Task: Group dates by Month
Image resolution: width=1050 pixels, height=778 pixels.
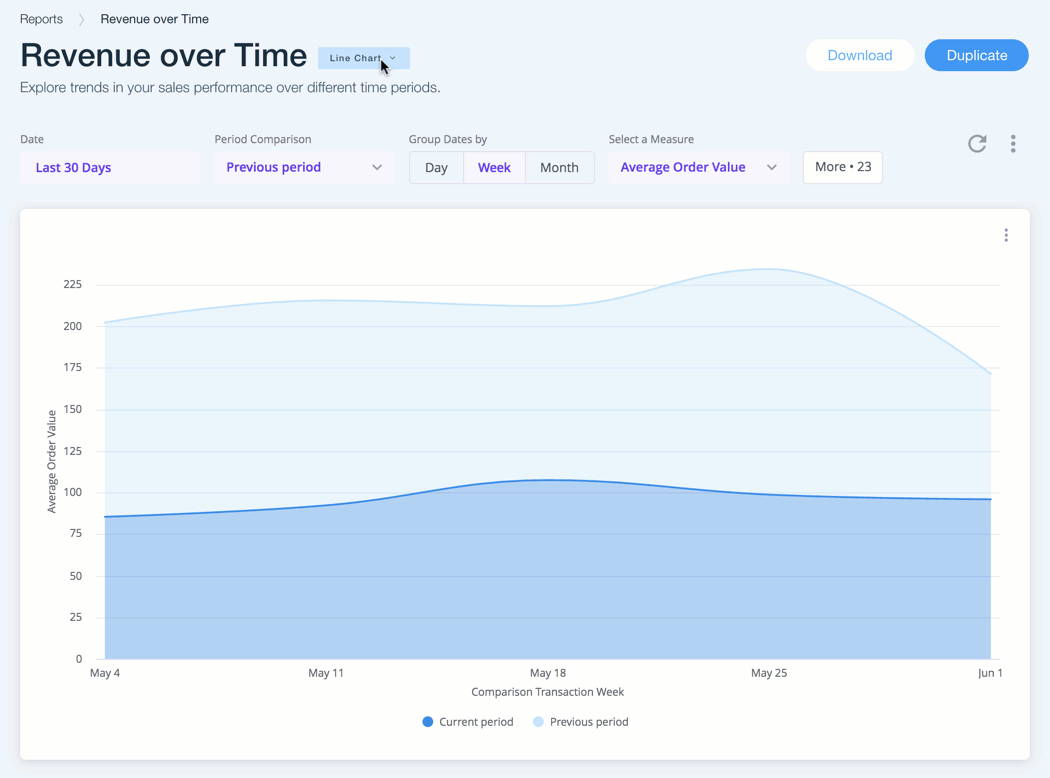Action: point(559,167)
